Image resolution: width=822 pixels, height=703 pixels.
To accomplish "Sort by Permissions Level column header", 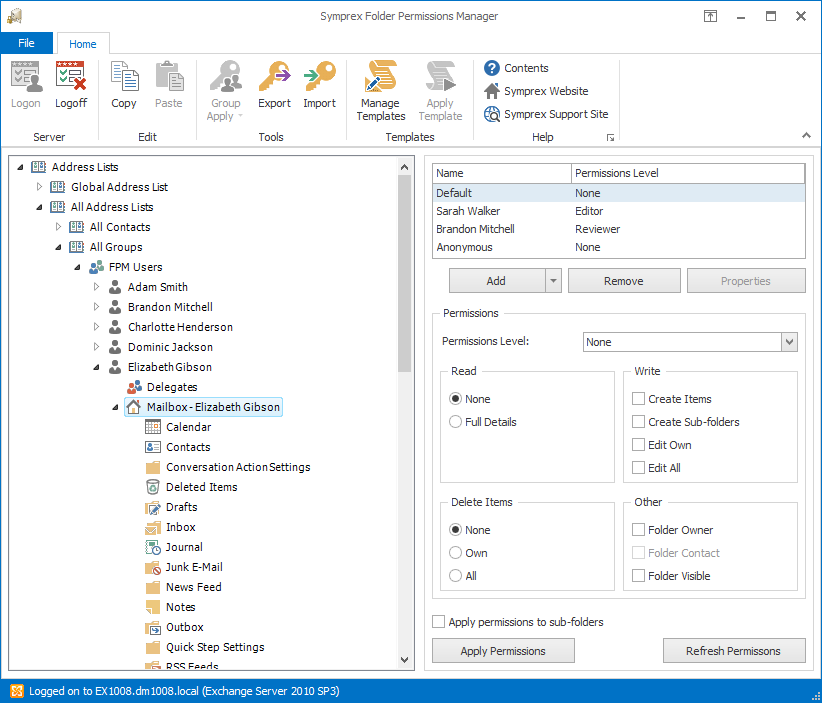I will click(x=688, y=173).
